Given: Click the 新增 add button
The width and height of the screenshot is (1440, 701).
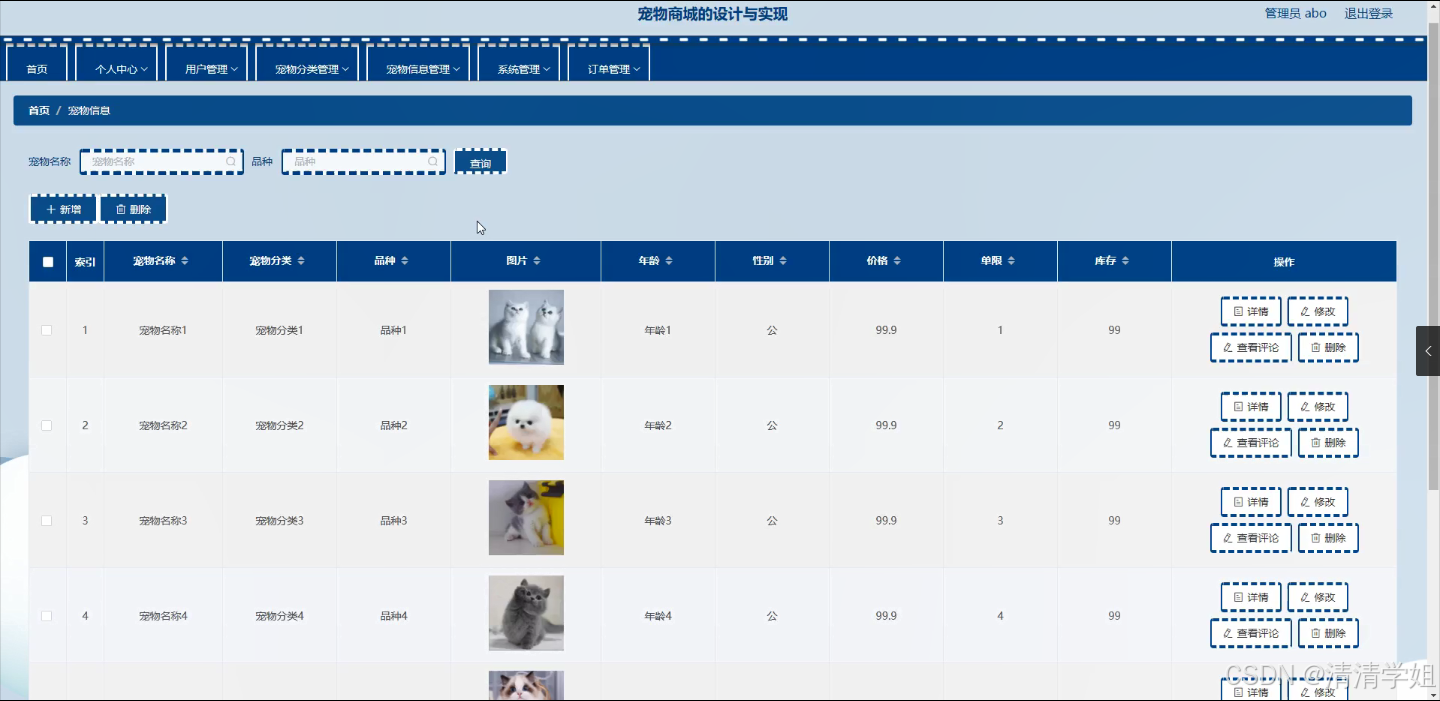Looking at the screenshot, I should [63, 209].
